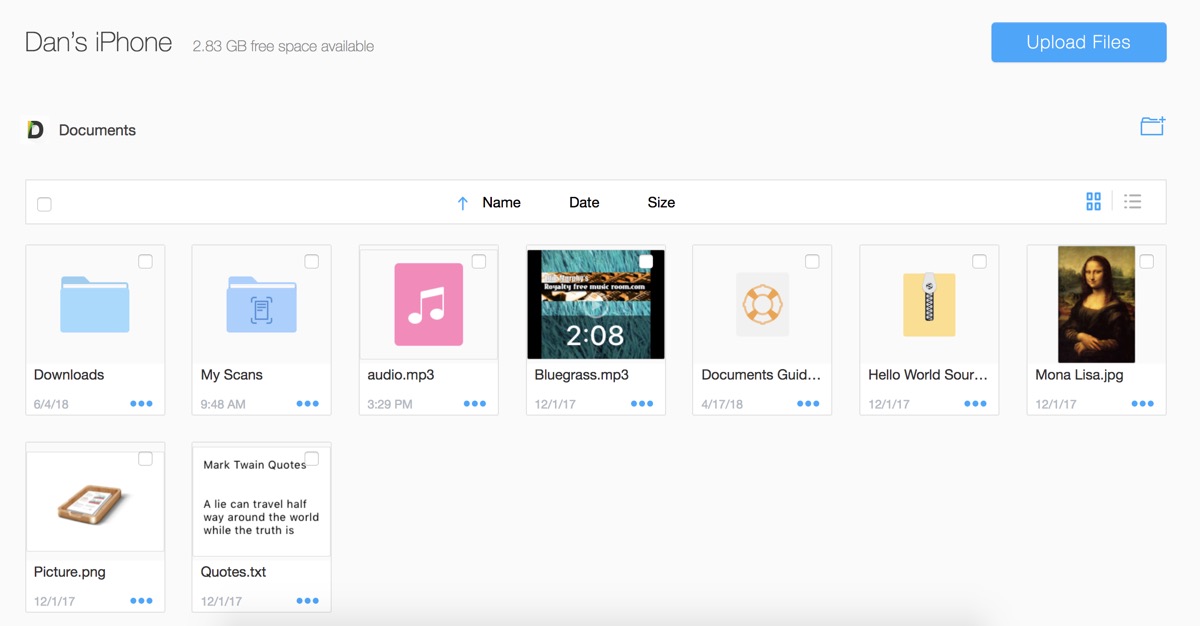Click the Documents breadcrumb link
This screenshot has width=1200, height=626.
tap(97, 130)
